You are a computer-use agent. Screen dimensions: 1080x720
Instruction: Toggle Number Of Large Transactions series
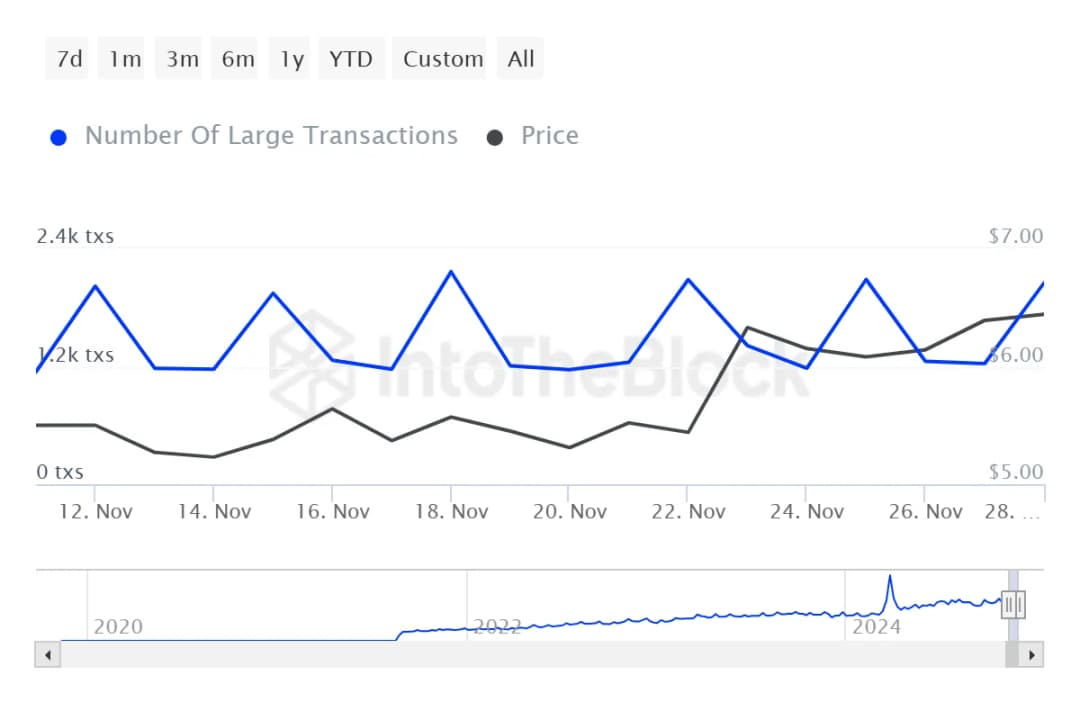tap(271, 136)
